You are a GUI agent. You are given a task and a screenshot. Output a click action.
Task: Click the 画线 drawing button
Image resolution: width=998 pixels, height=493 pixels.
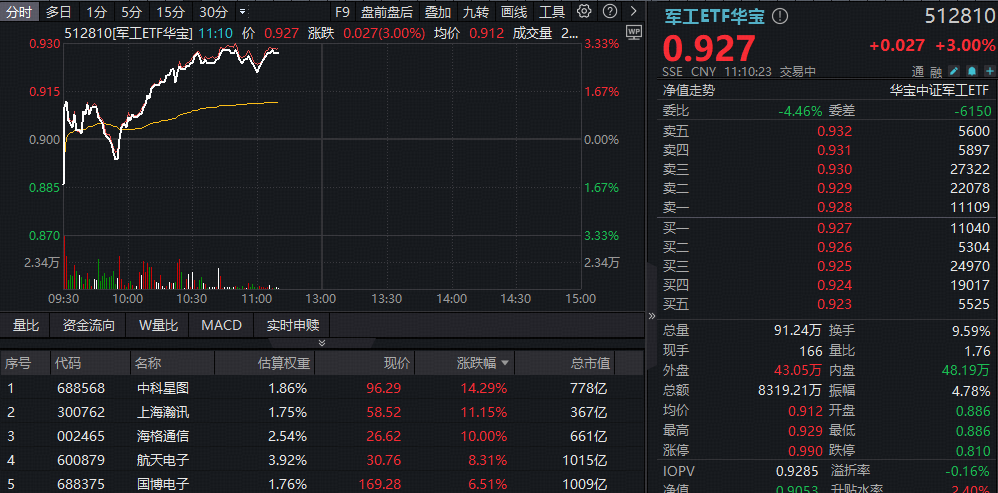tap(513, 13)
